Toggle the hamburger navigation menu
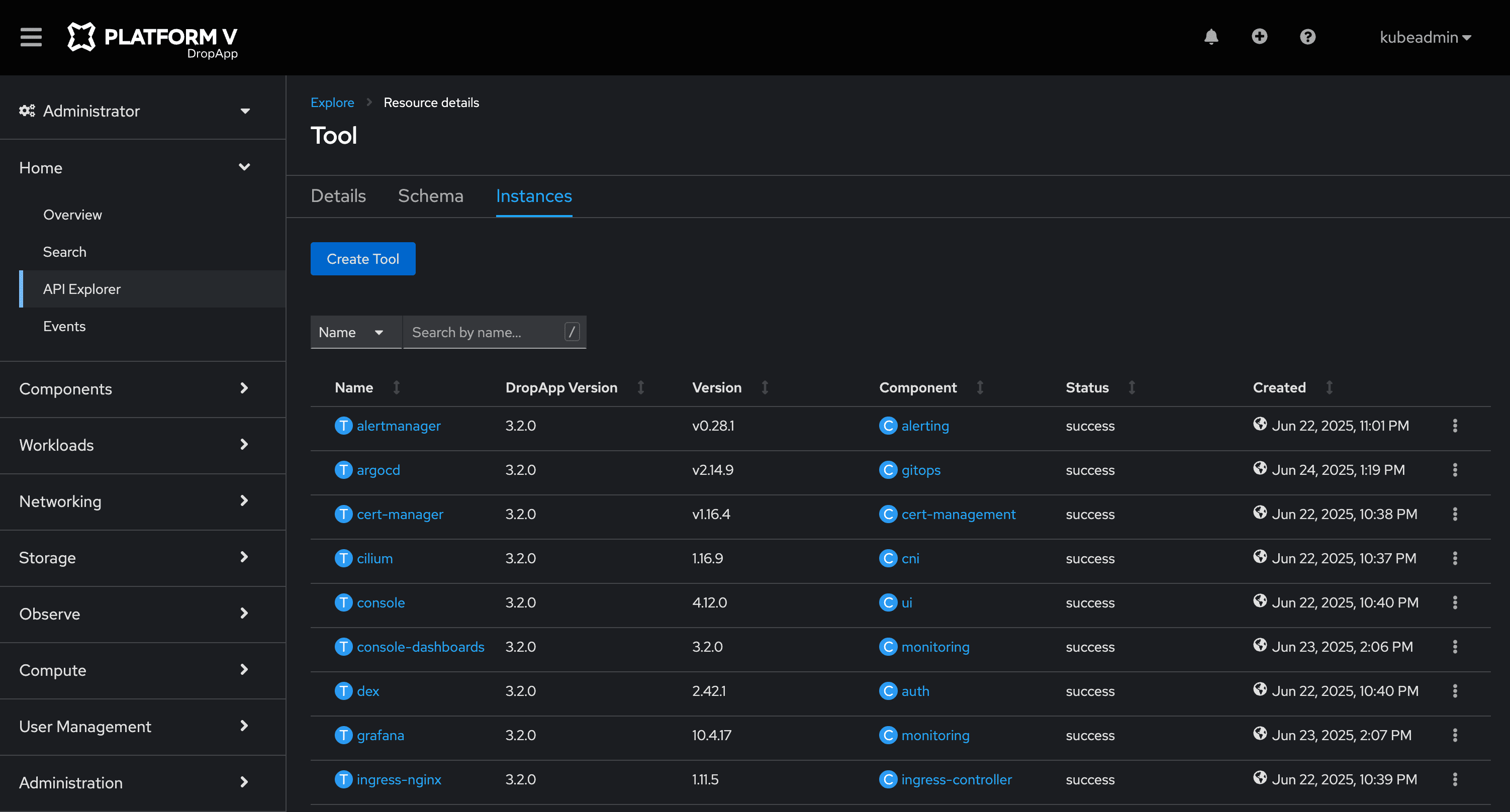Image resolution: width=1510 pixels, height=812 pixels. pyautogui.click(x=31, y=37)
